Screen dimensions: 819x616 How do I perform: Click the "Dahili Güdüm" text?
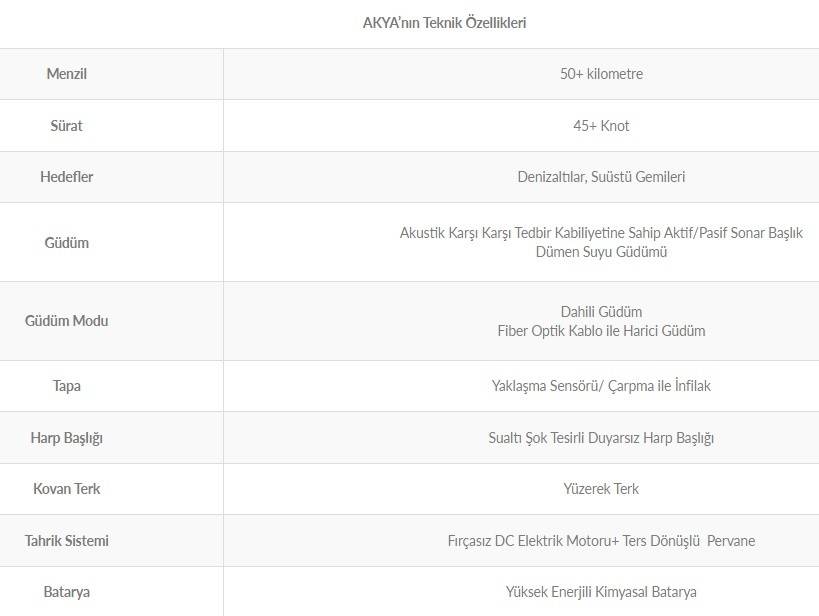coord(601,311)
